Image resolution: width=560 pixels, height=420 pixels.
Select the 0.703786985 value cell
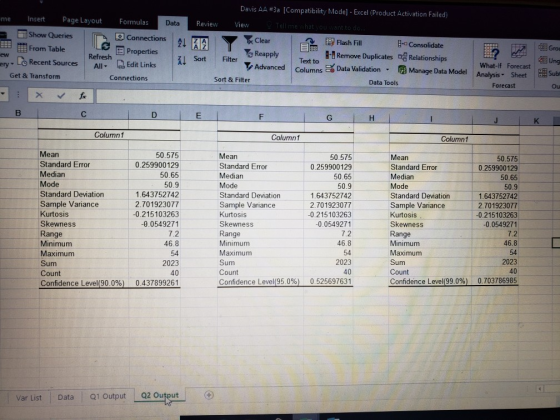coord(495,281)
